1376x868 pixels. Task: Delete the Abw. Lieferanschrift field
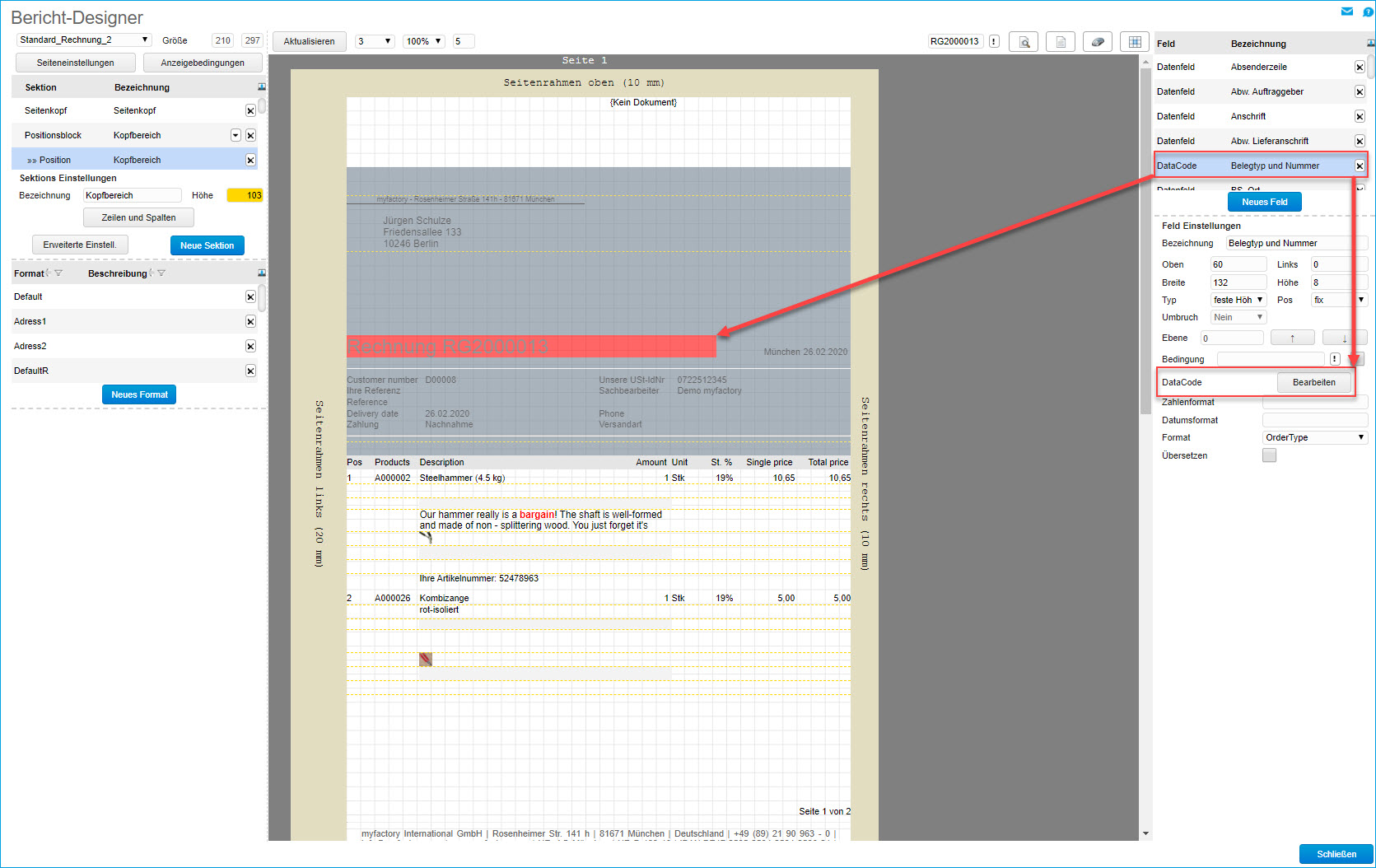pos(1360,141)
